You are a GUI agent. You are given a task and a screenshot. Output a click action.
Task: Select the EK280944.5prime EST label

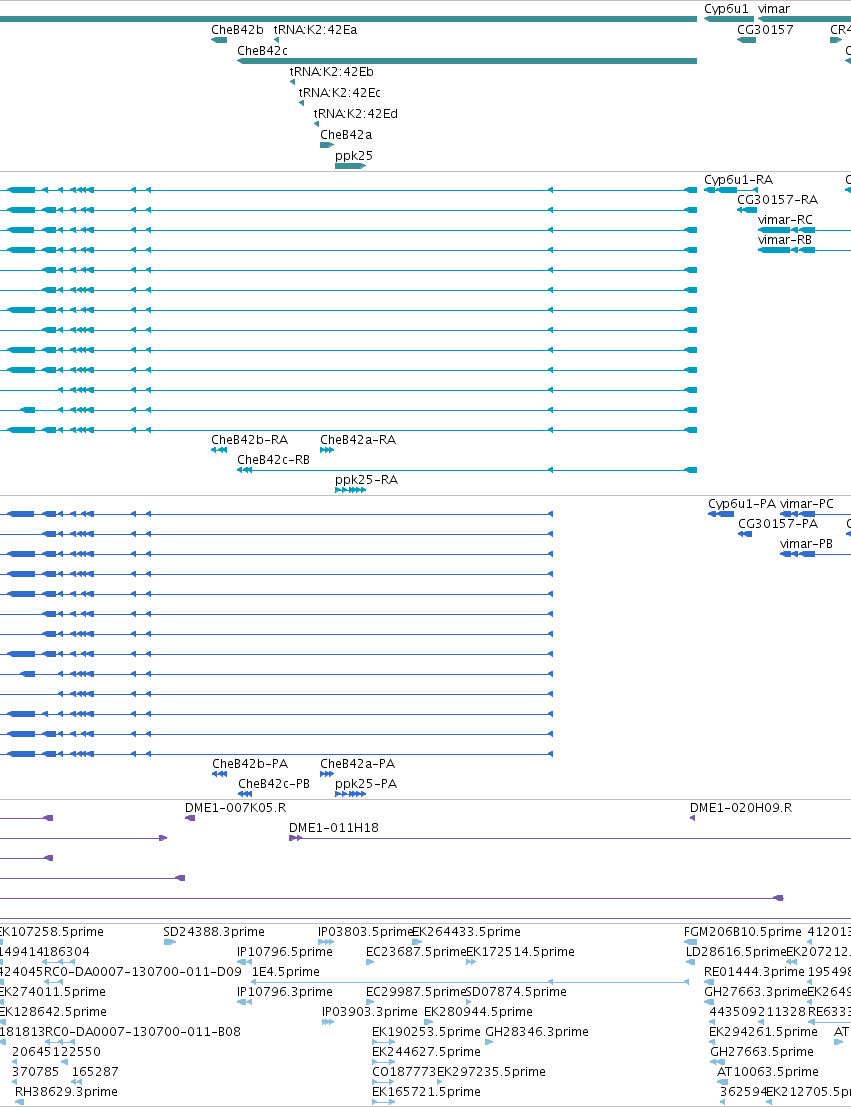click(478, 1012)
